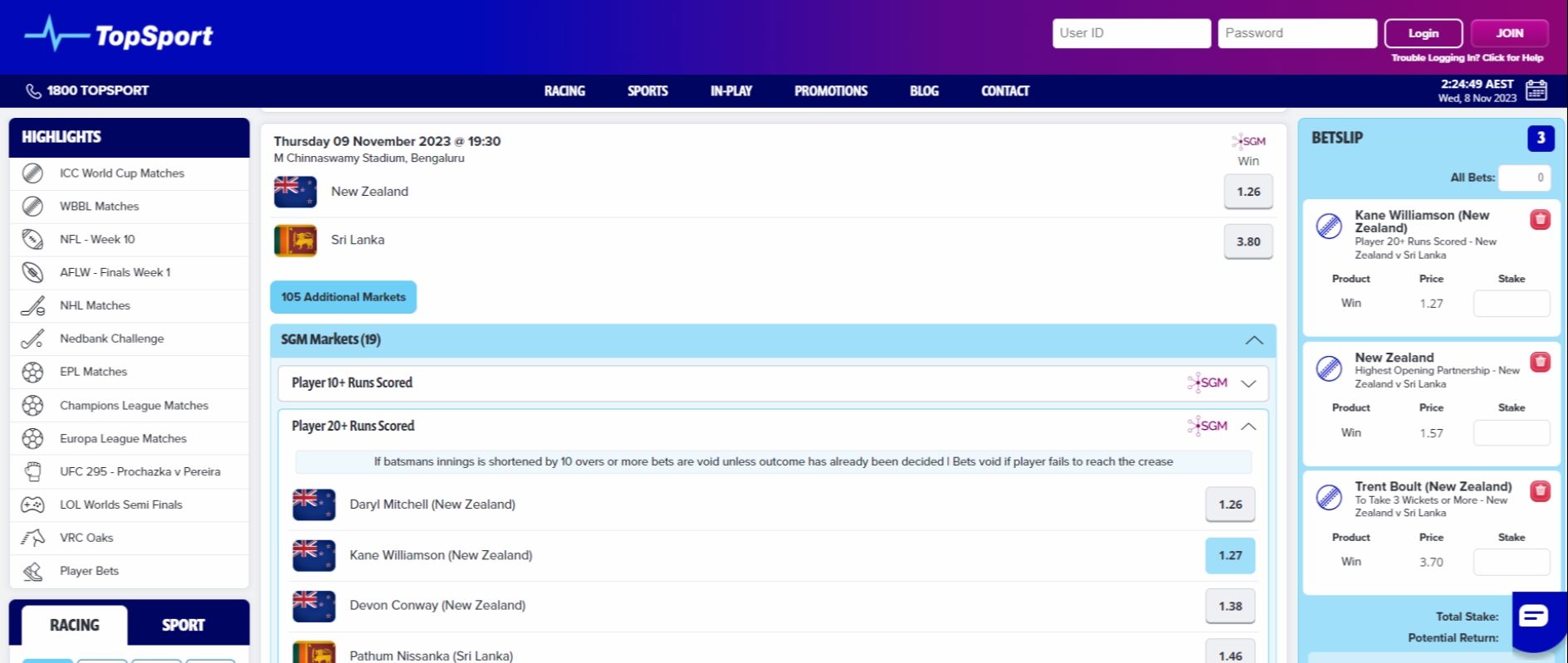1568x663 pixels.
Task: Open the RACING nav menu
Action: [564, 91]
